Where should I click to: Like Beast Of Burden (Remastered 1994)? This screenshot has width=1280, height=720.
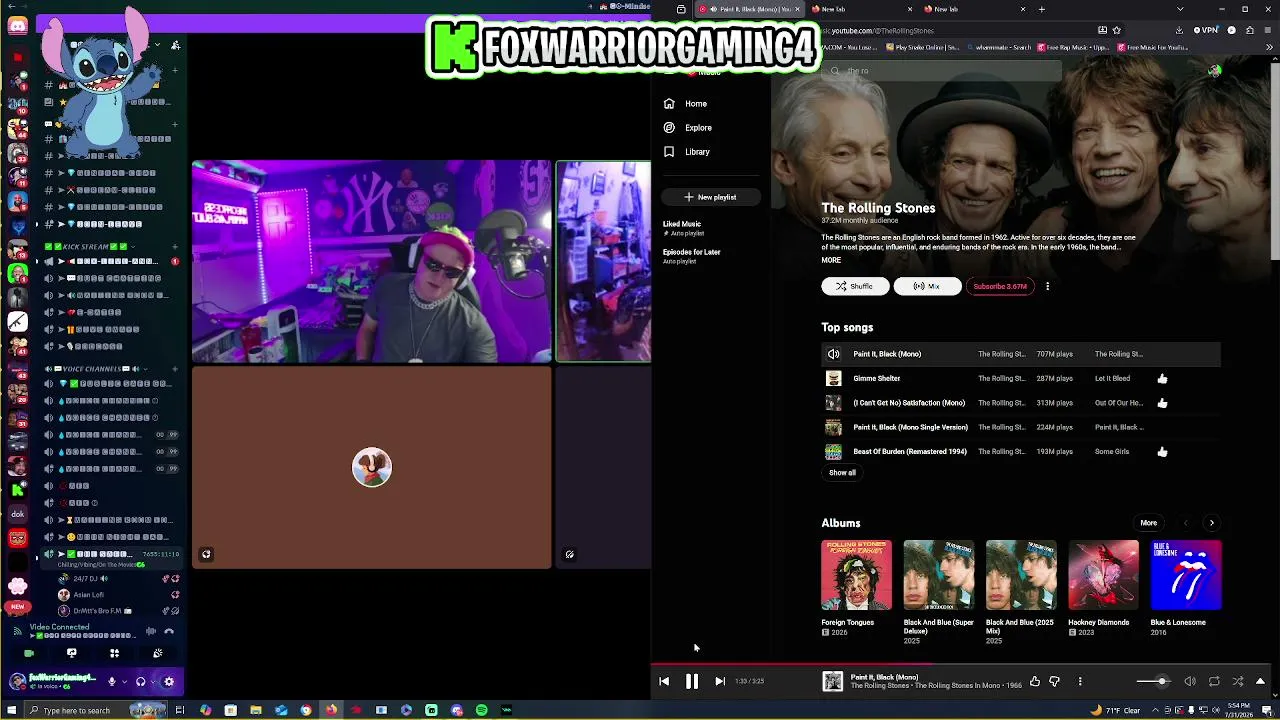pos(1162,452)
